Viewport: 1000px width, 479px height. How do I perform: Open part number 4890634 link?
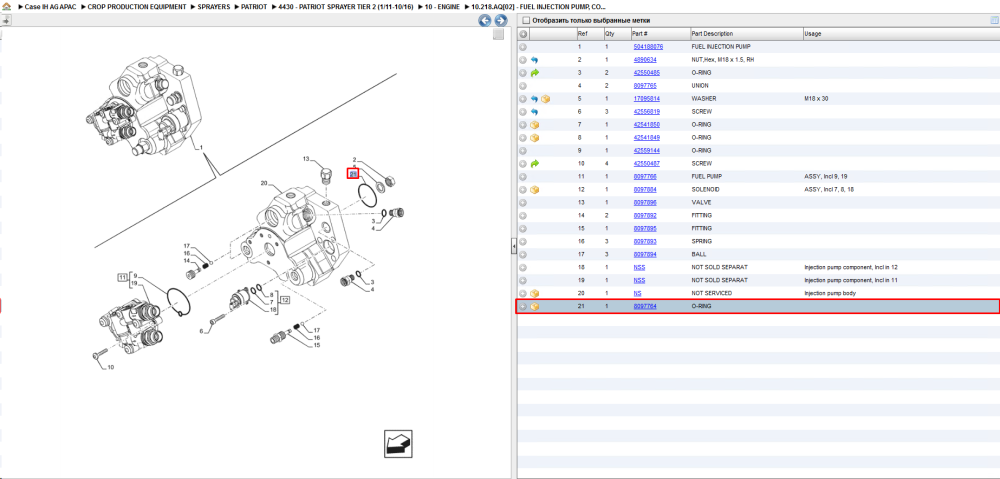[x=645, y=60]
